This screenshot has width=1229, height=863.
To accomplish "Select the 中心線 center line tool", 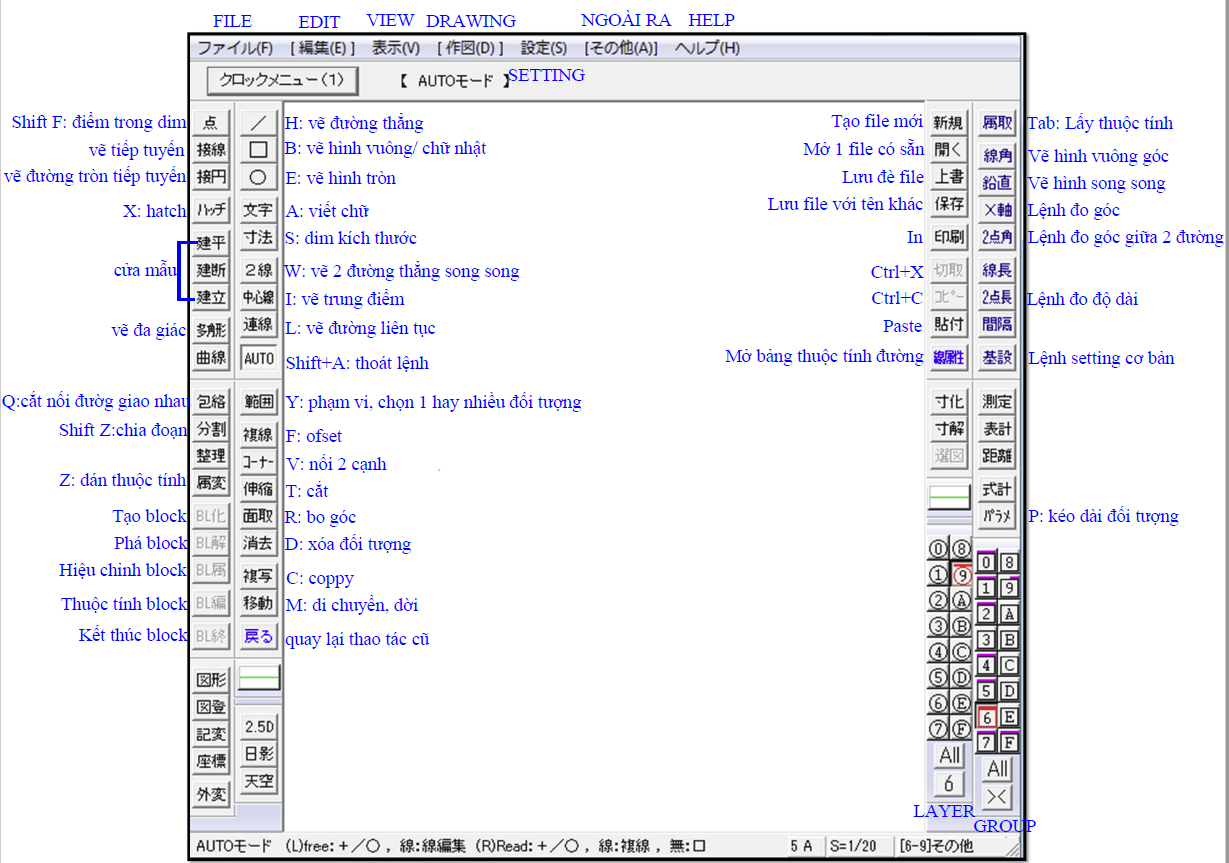I will tap(259, 297).
